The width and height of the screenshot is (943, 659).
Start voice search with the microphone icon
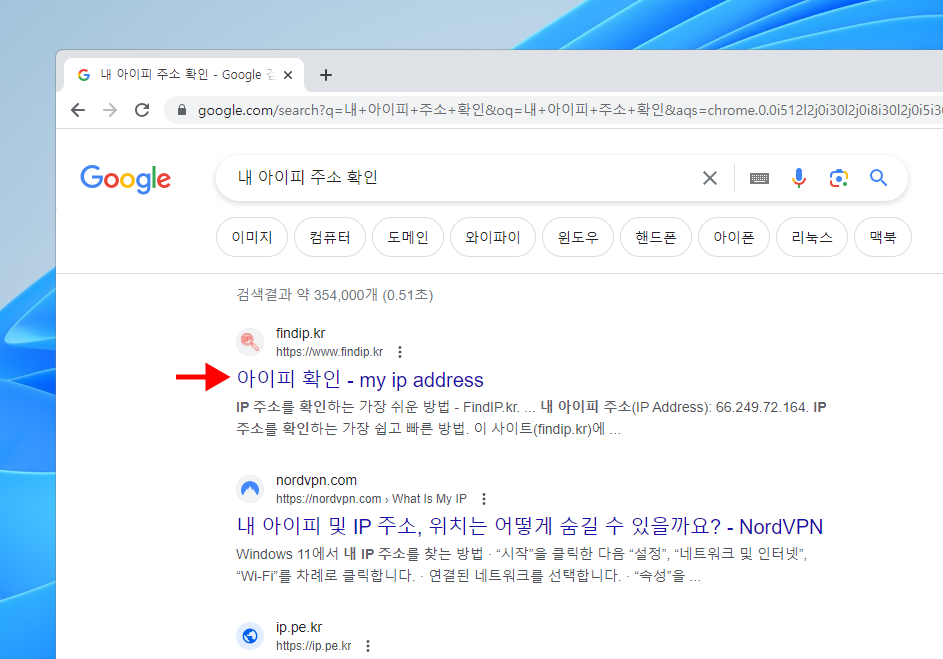click(798, 178)
